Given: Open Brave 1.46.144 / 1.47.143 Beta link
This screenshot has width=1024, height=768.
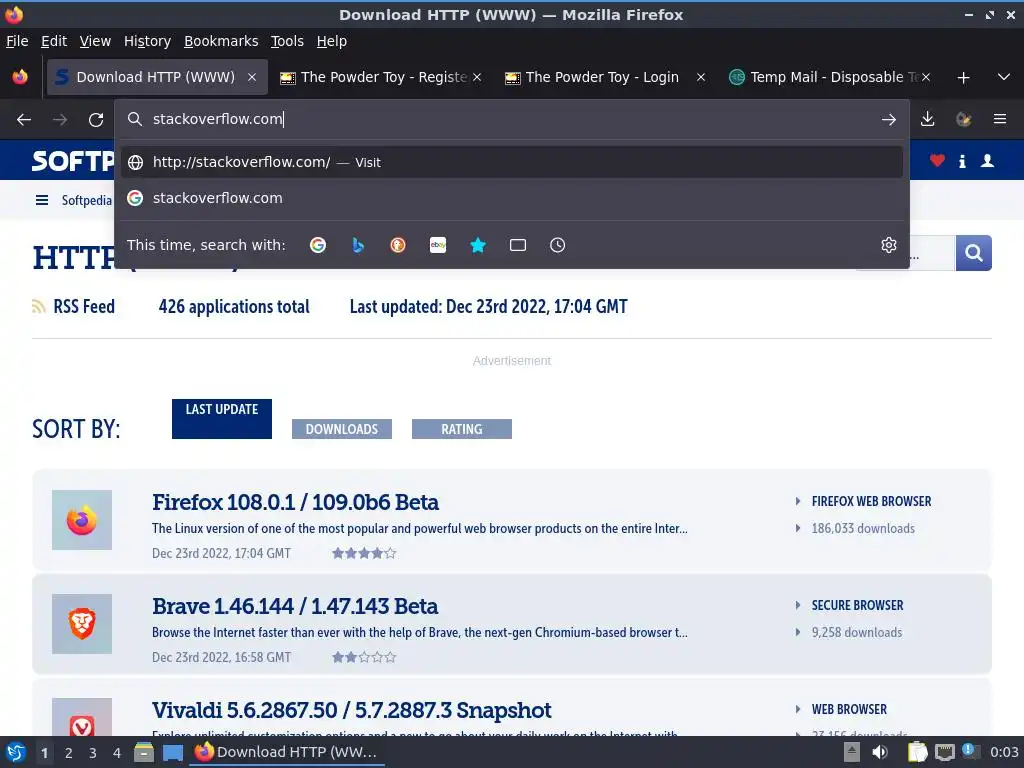Looking at the screenshot, I should 295,606.
